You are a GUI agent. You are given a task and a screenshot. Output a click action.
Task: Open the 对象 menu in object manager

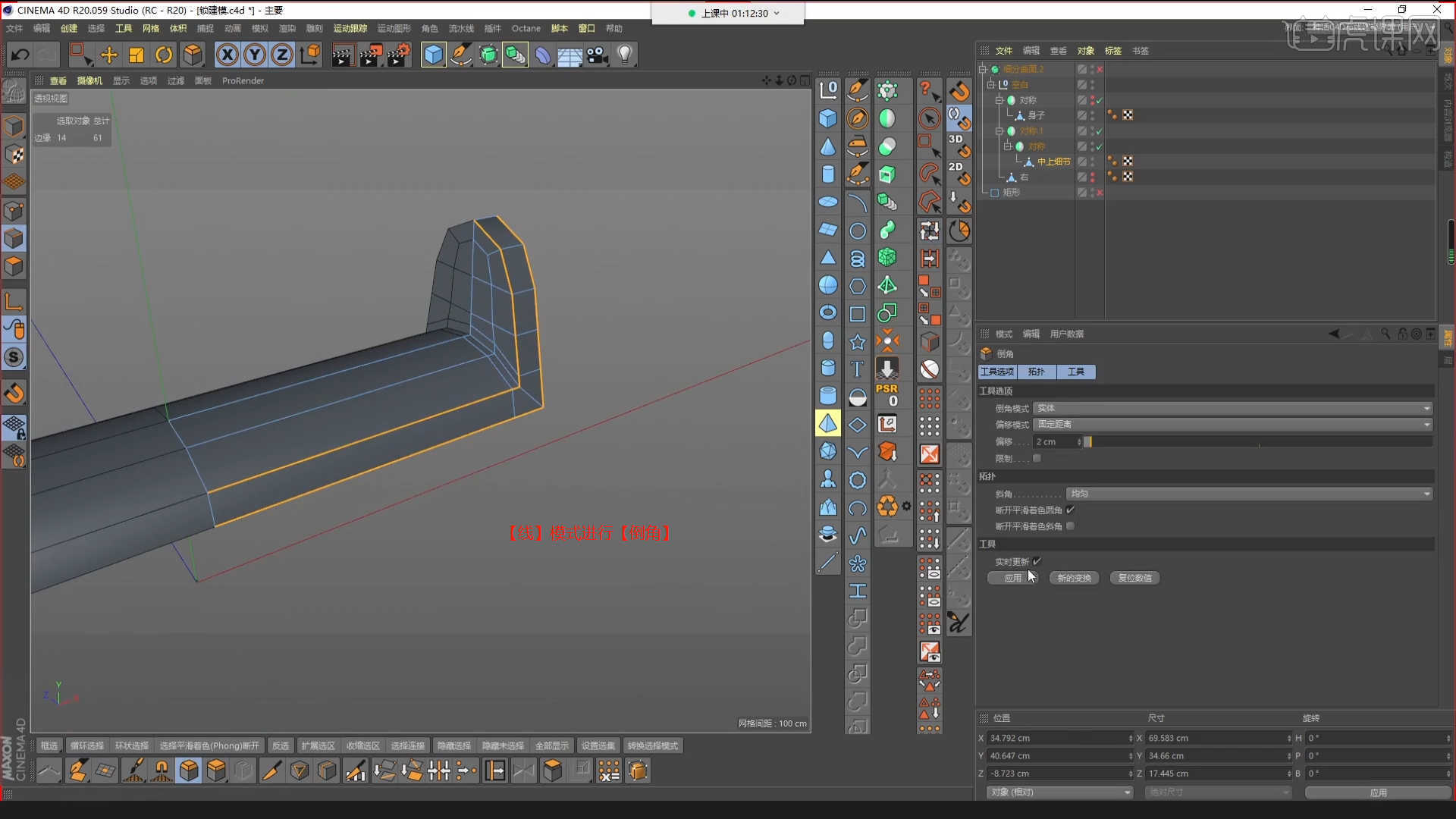click(x=1086, y=51)
